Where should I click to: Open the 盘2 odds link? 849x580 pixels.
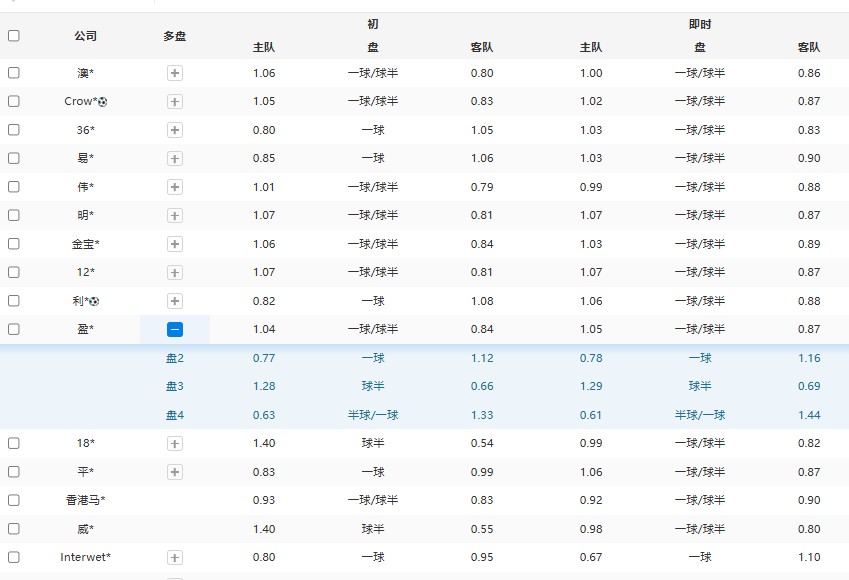(175, 357)
